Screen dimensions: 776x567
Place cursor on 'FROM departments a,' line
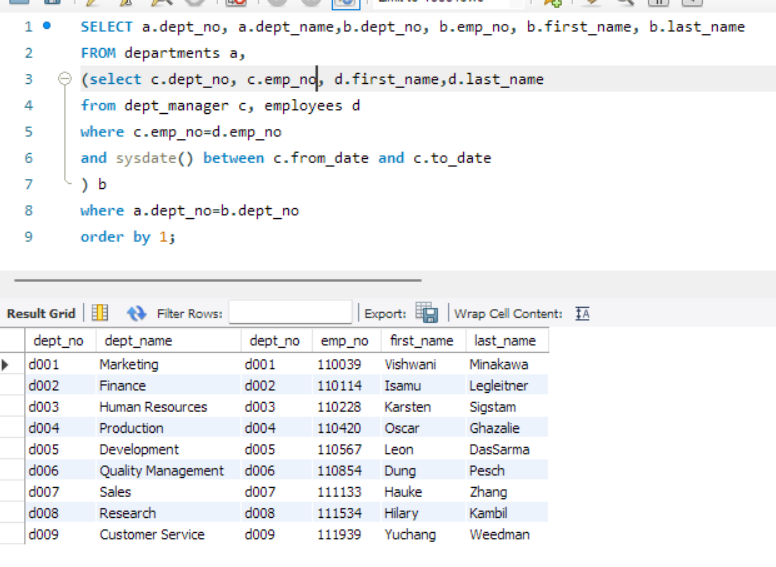pyautogui.click(x=163, y=53)
